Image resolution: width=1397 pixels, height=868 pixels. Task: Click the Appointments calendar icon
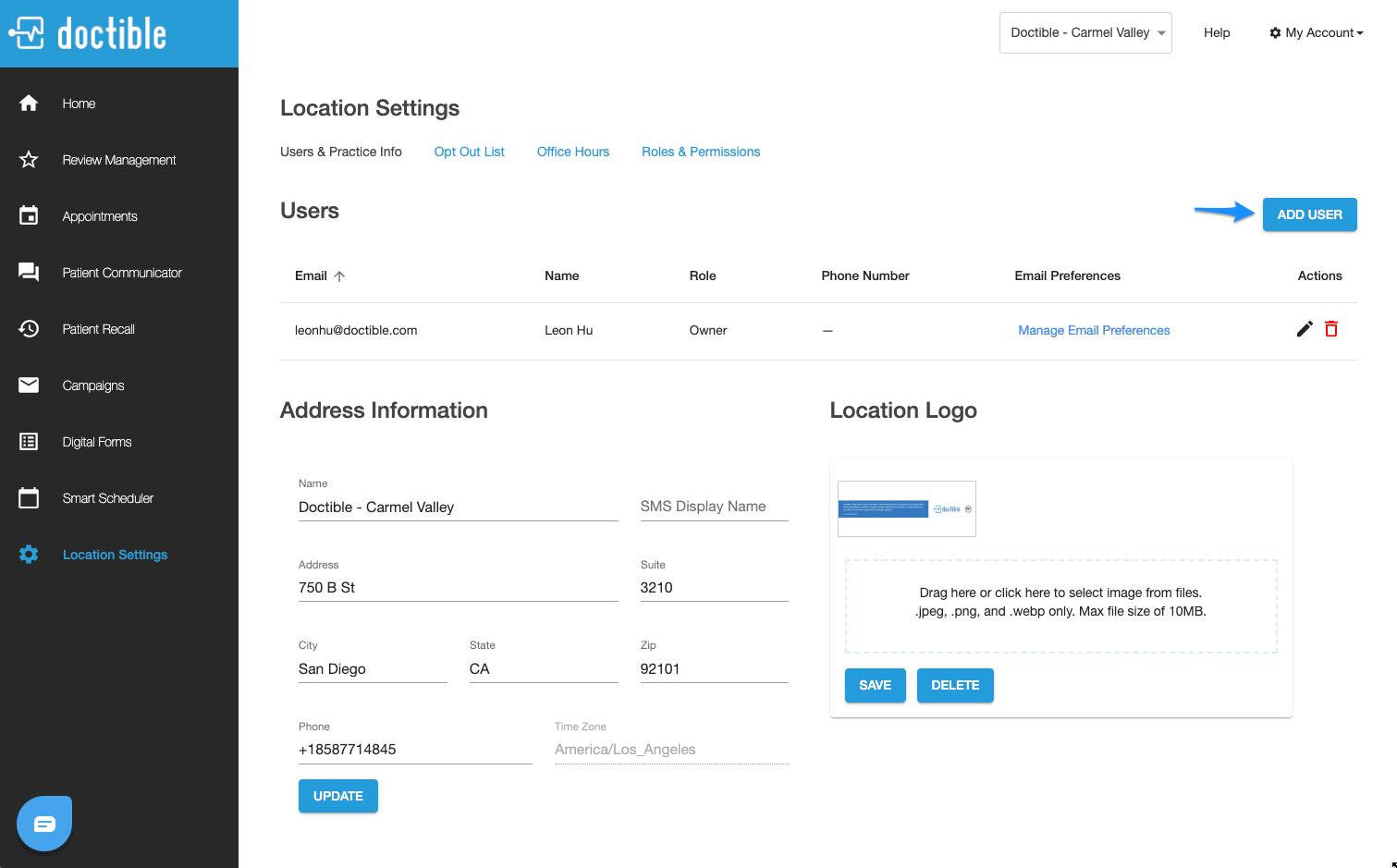pyautogui.click(x=29, y=216)
